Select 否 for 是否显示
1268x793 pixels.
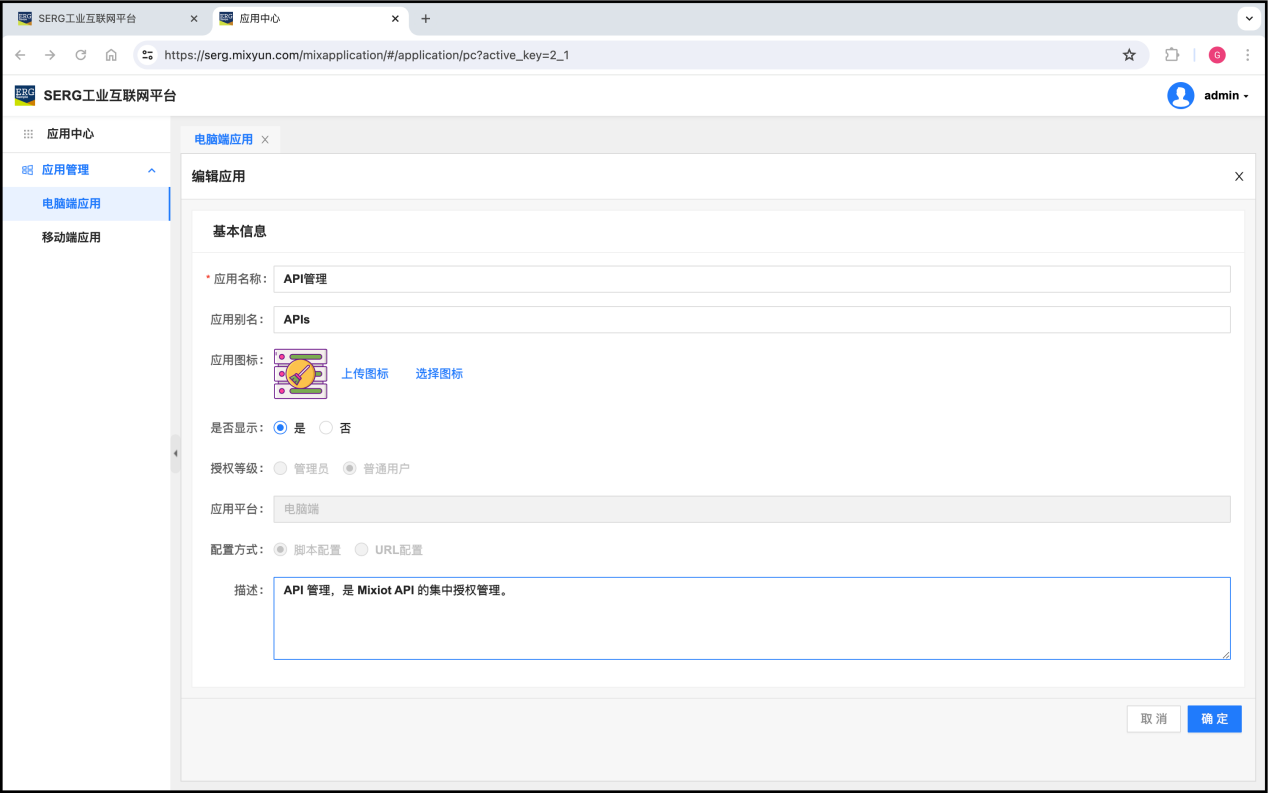click(x=326, y=428)
